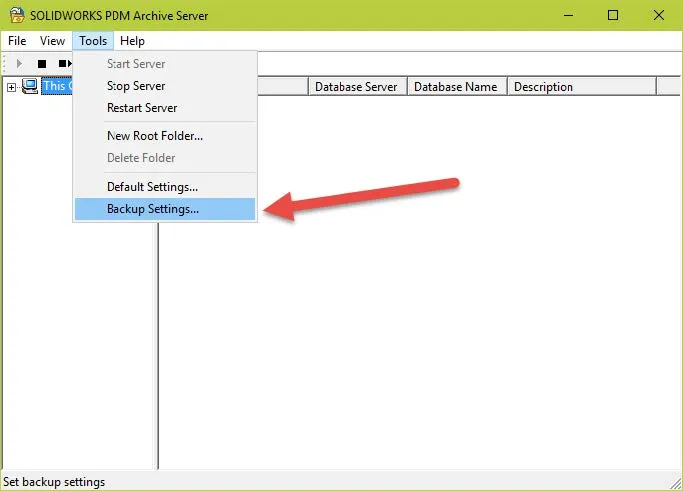
Task: Select the This Computer tree icon
Action: point(30,86)
